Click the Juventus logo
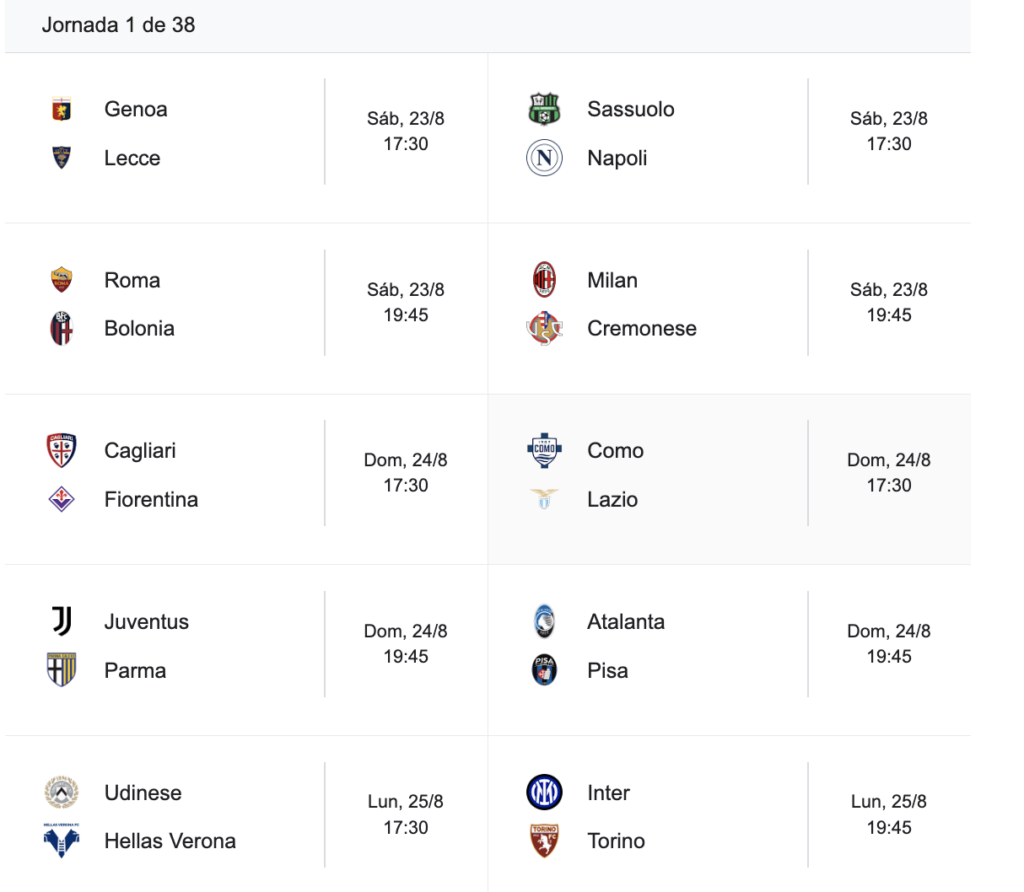This screenshot has width=1024, height=892. tap(61, 622)
